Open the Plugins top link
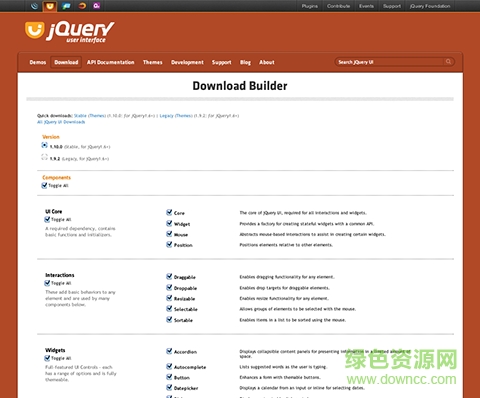This screenshot has height=398, width=480. click(310, 6)
